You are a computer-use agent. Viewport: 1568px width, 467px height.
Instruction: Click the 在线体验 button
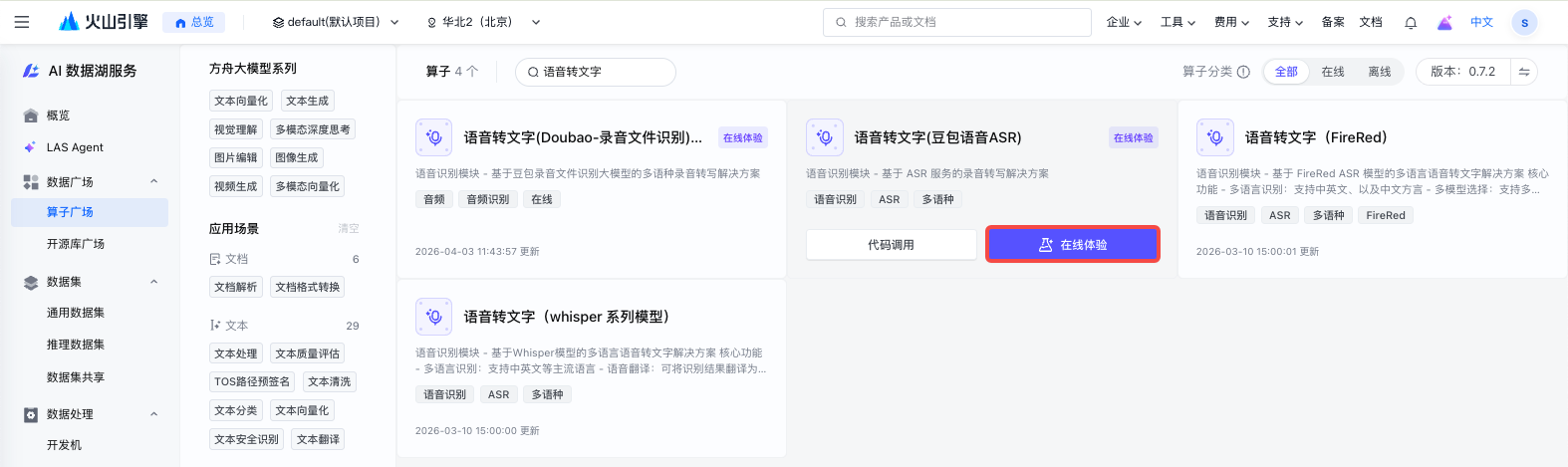(1073, 245)
